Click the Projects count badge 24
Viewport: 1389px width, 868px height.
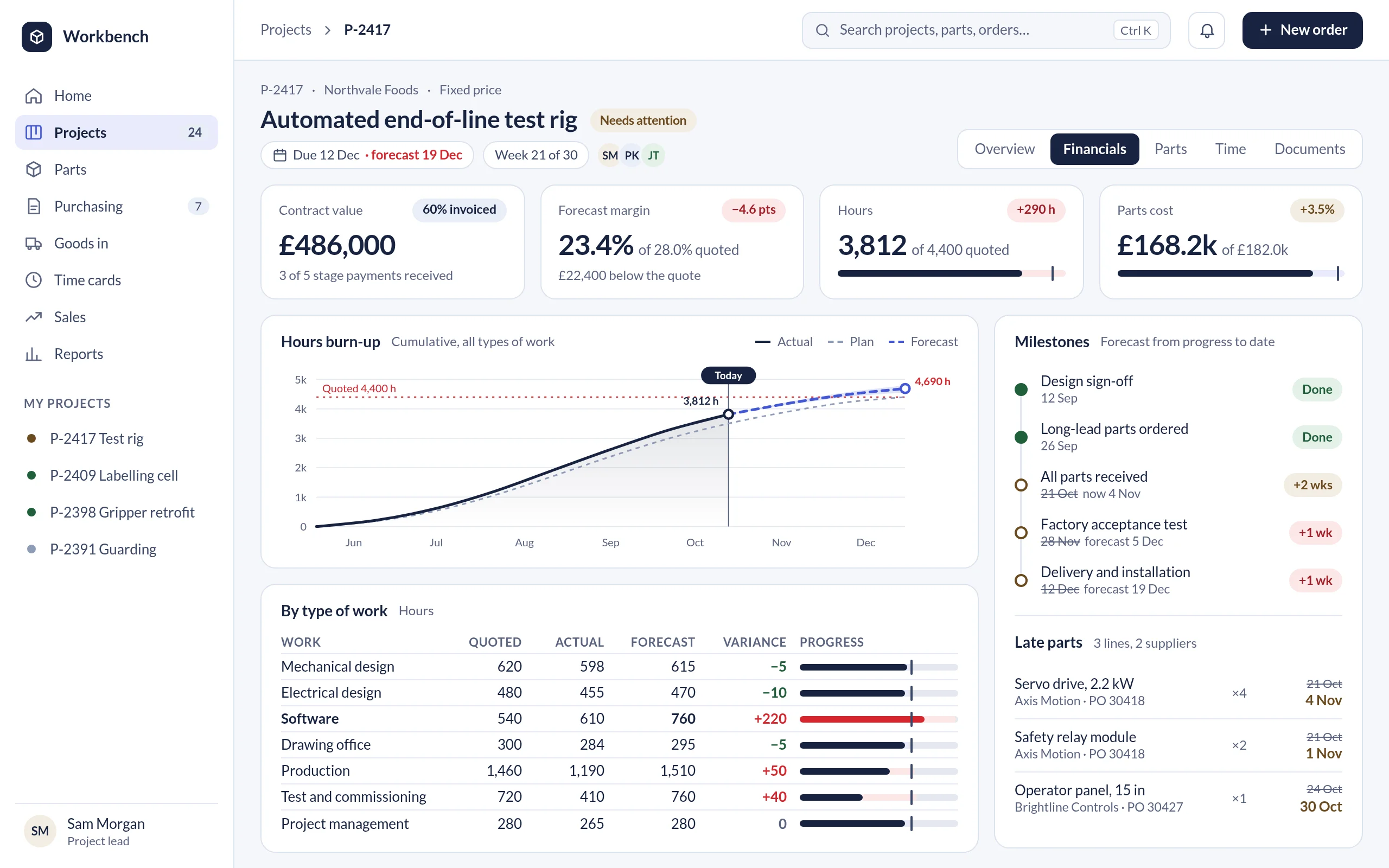pyautogui.click(x=195, y=132)
